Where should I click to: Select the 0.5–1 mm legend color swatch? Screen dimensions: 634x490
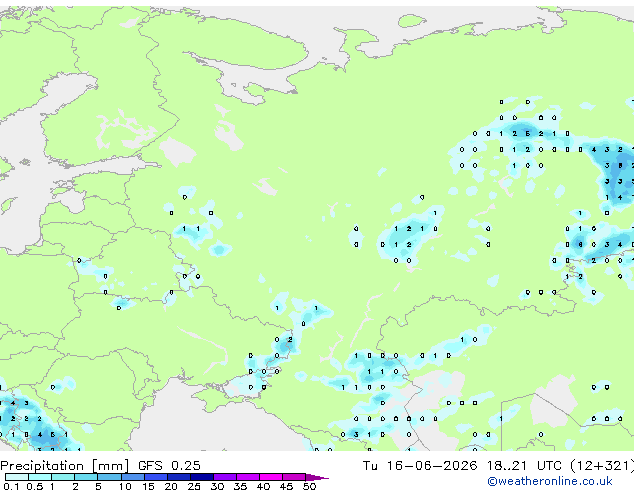point(40,477)
